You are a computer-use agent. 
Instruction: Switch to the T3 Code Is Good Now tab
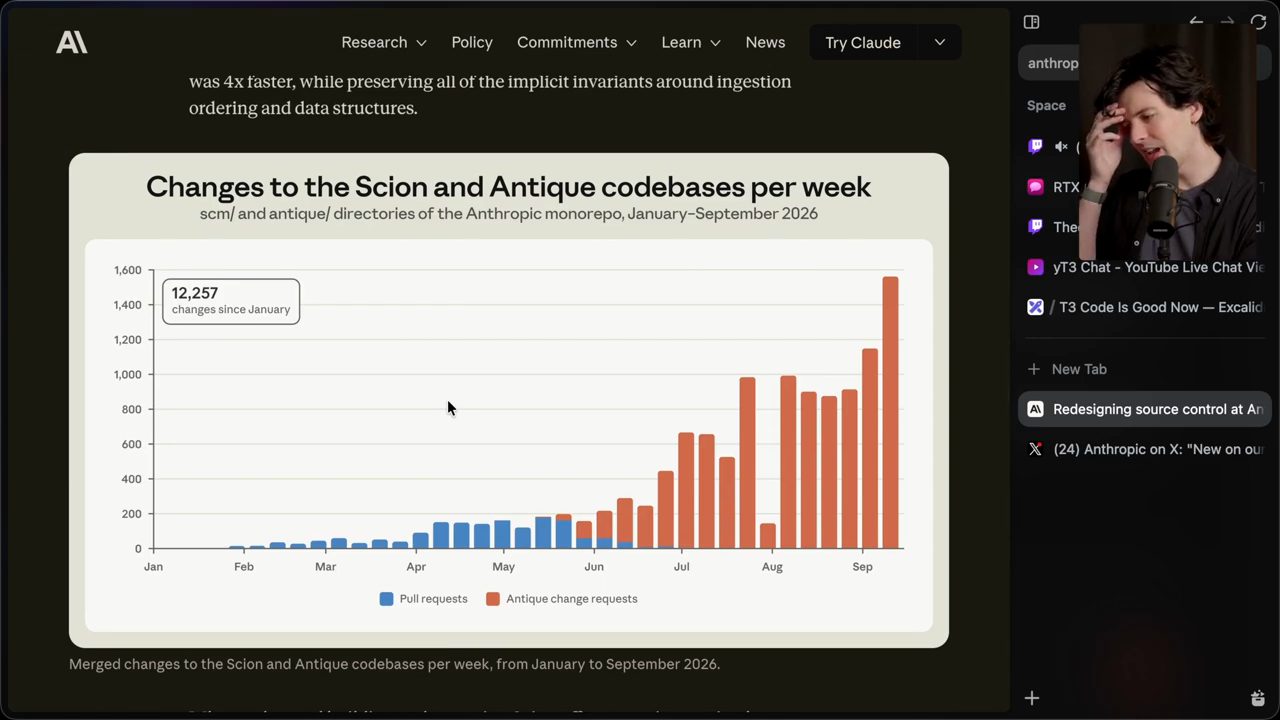coord(1144,307)
